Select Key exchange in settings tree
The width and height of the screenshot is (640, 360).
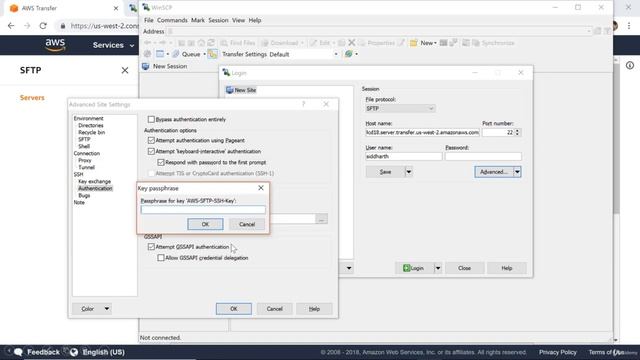pyautogui.click(x=94, y=181)
